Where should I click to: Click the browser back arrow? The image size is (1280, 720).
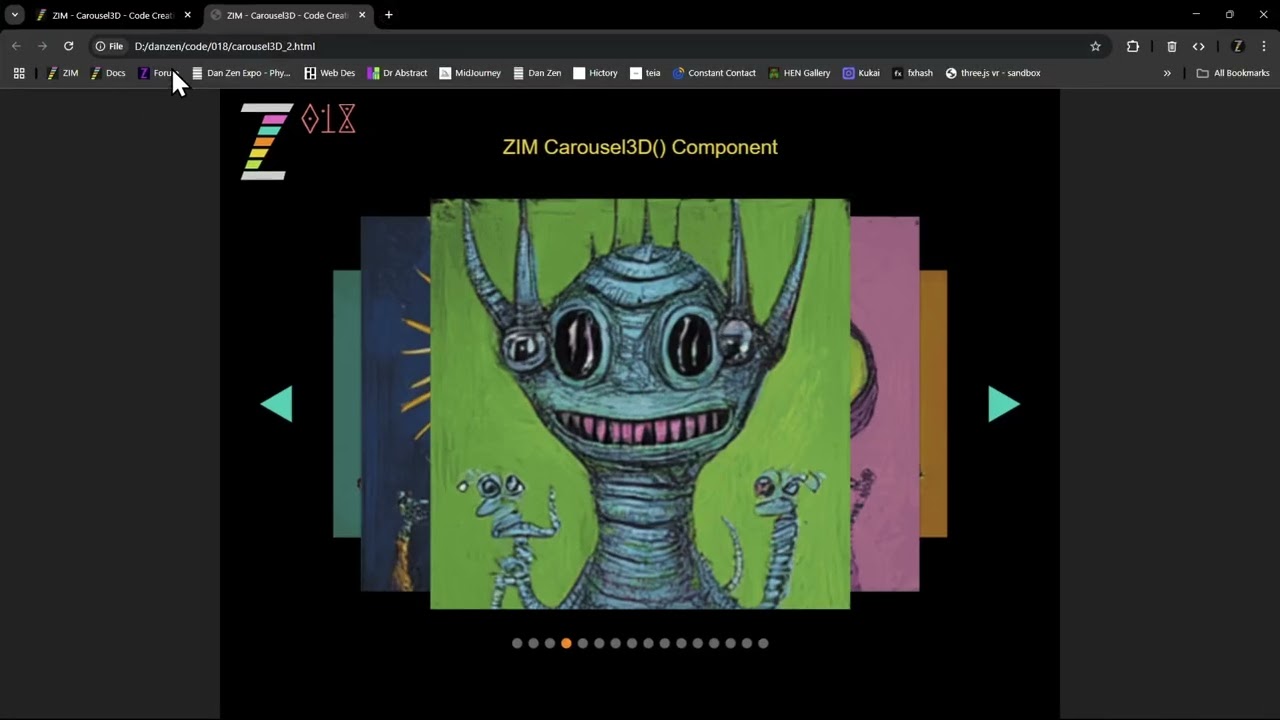(x=16, y=46)
